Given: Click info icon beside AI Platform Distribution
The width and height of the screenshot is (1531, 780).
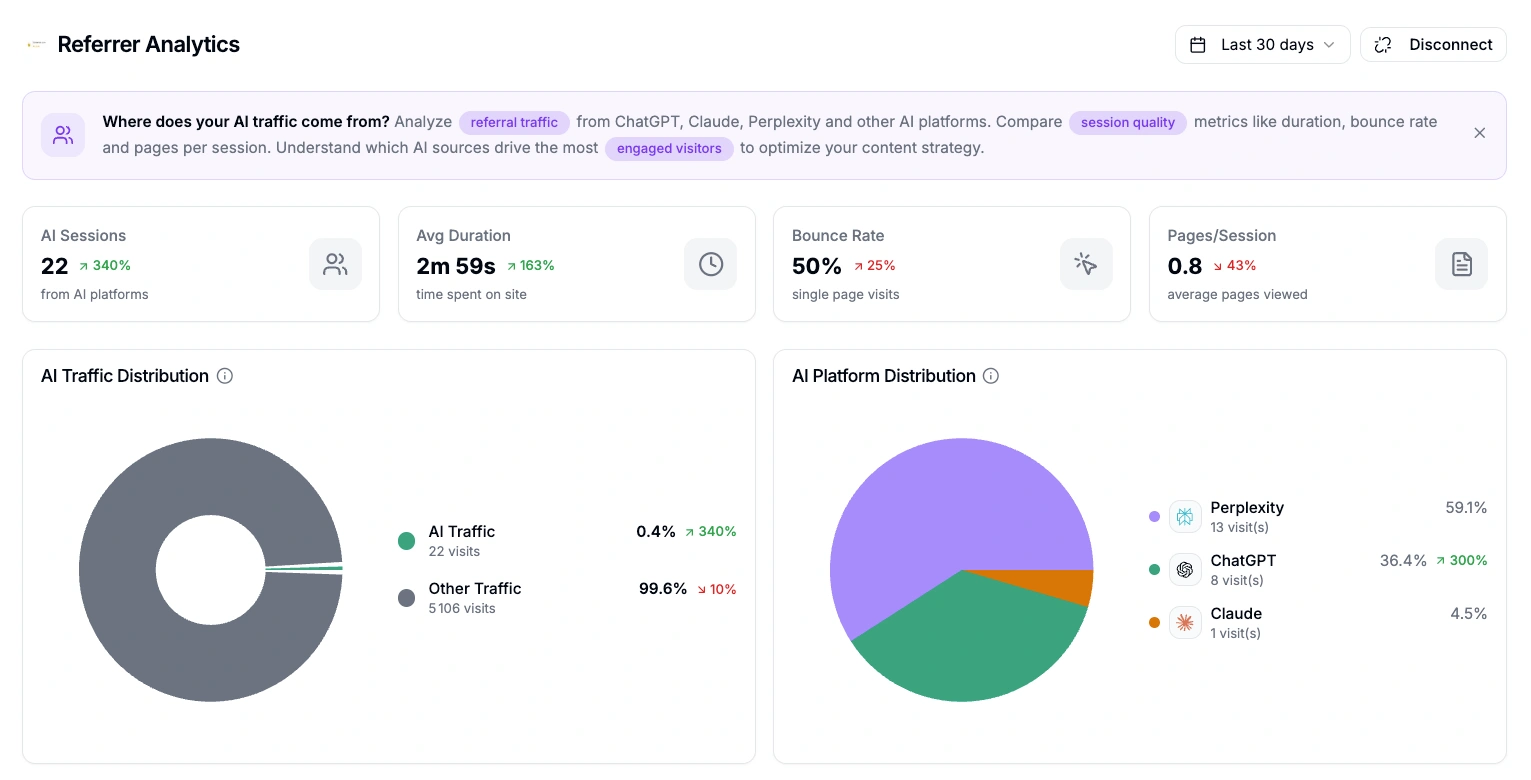Looking at the screenshot, I should (x=990, y=376).
